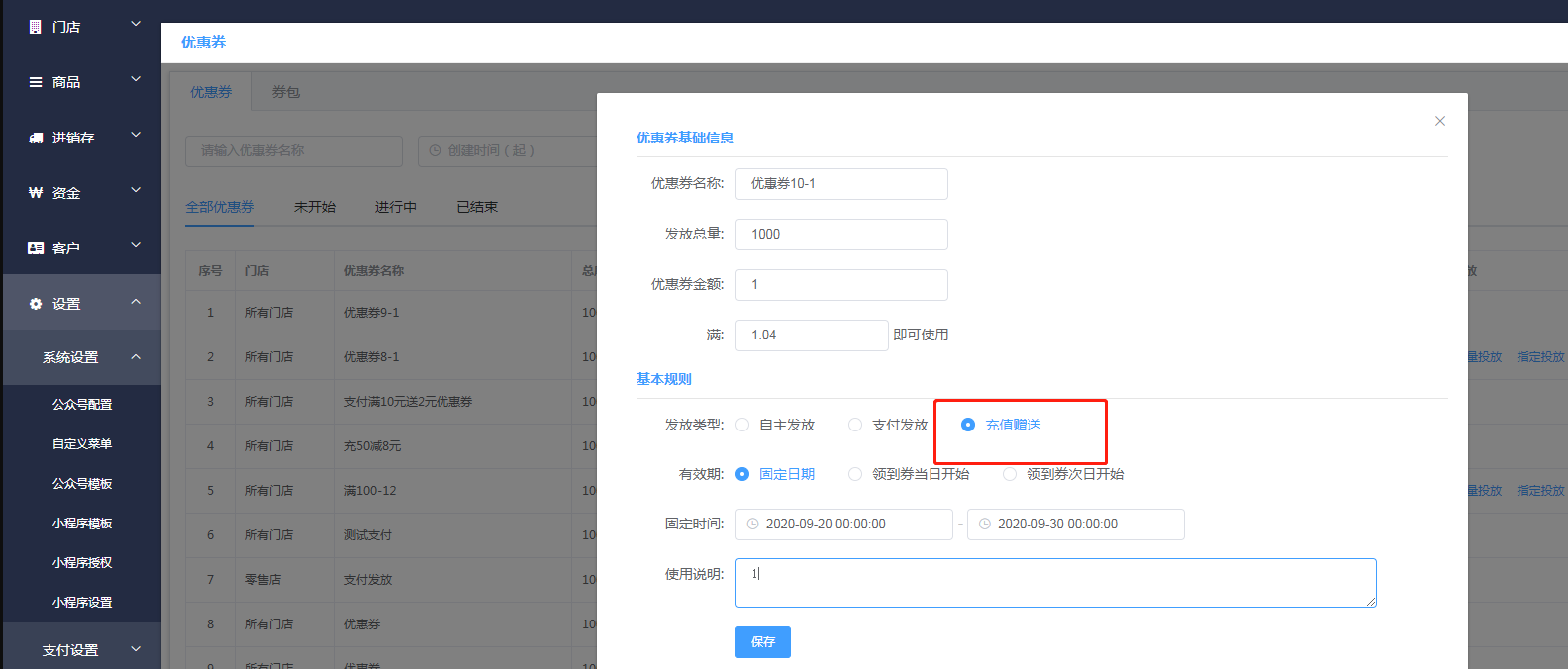Click the 请输入优惠券名称 search box
This screenshot has width=1568, height=669.
[294, 151]
